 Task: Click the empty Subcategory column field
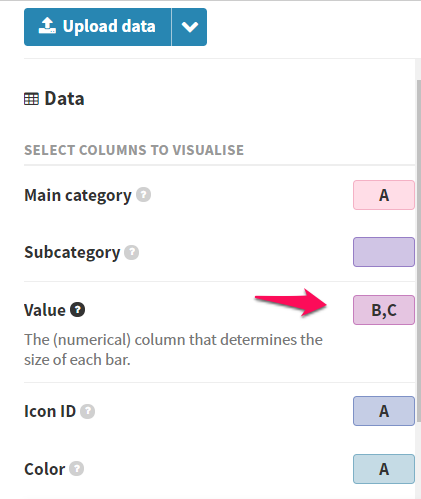[x=384, y=252]
